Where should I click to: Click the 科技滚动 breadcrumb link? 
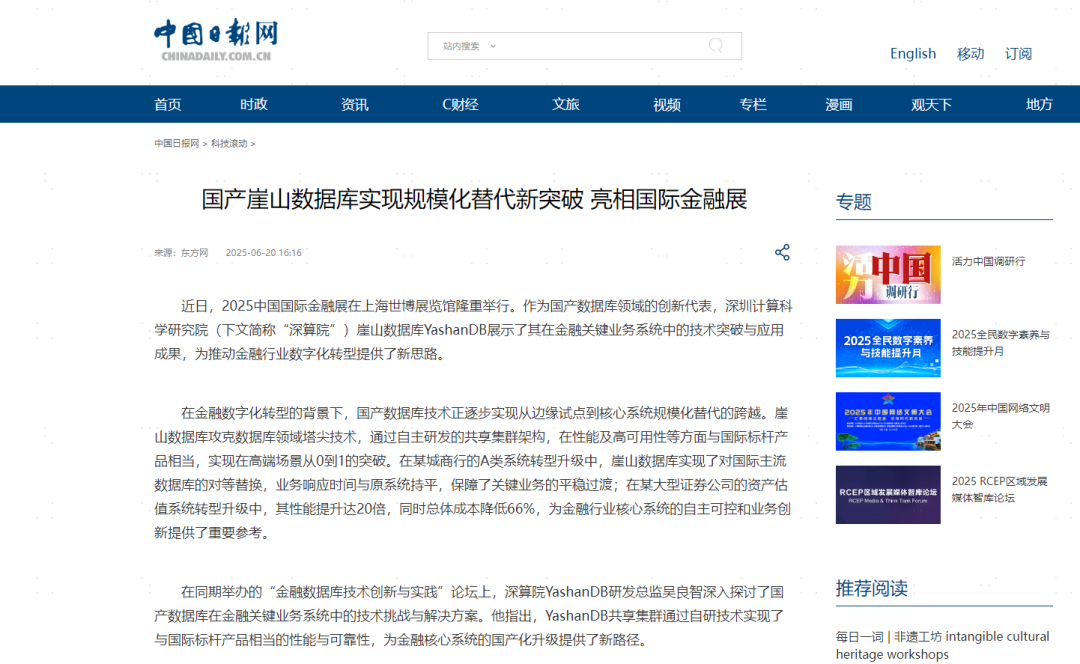tap(229, 143)
